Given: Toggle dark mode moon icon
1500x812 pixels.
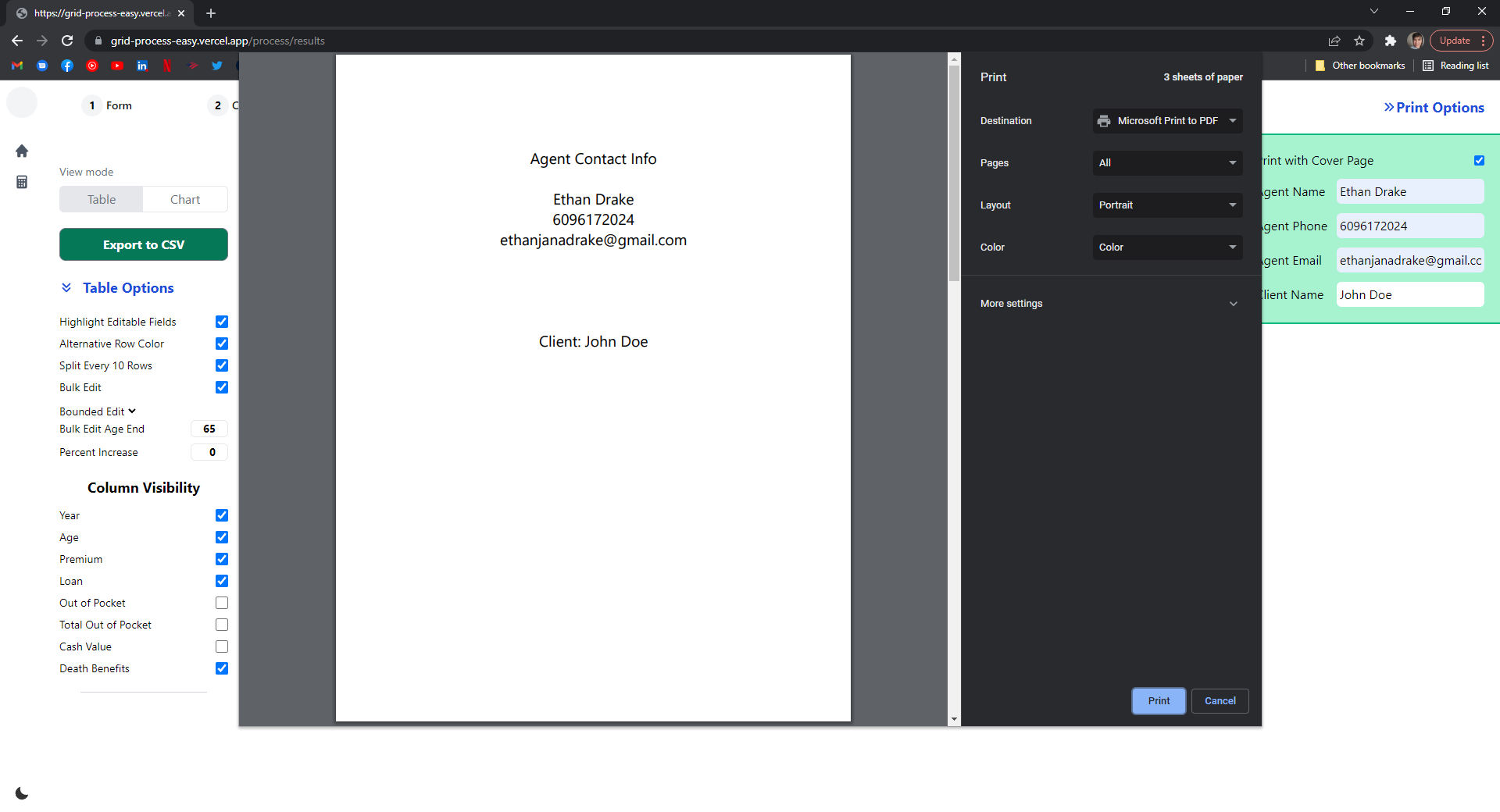Looking at the screenshot, I should click(x=22, y=793).
